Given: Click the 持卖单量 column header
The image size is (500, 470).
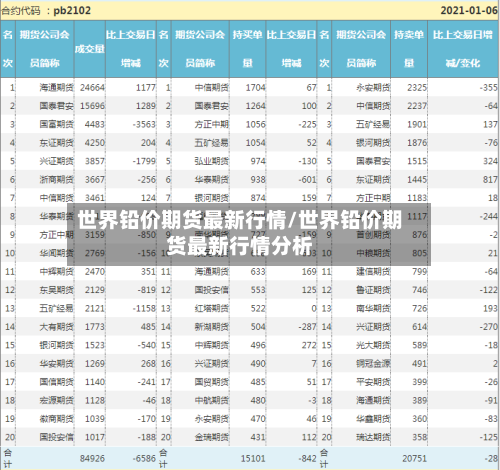Looking at the screenshot, I should coord(409,49).
